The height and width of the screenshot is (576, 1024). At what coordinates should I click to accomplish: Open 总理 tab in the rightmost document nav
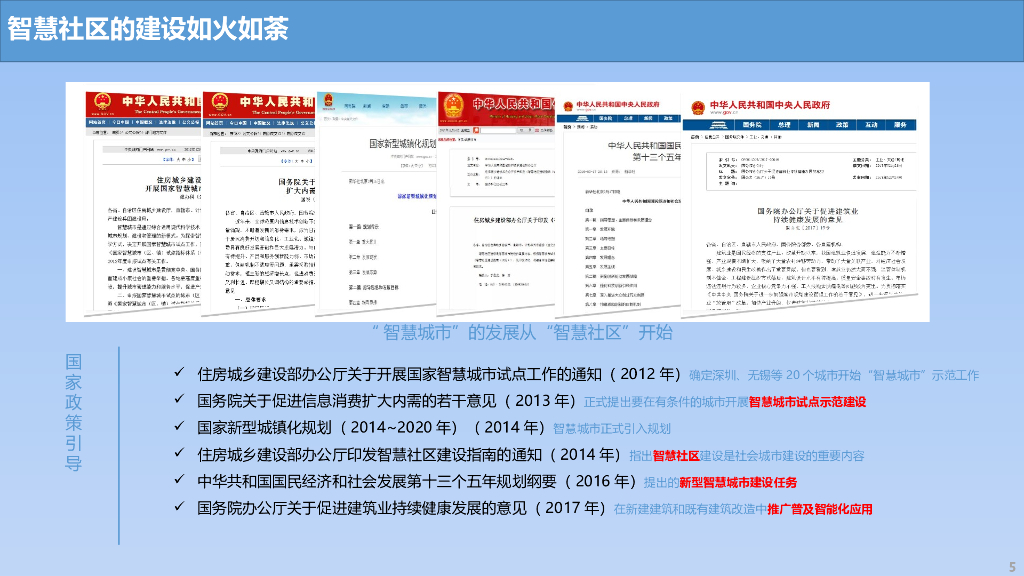[784, 125]
